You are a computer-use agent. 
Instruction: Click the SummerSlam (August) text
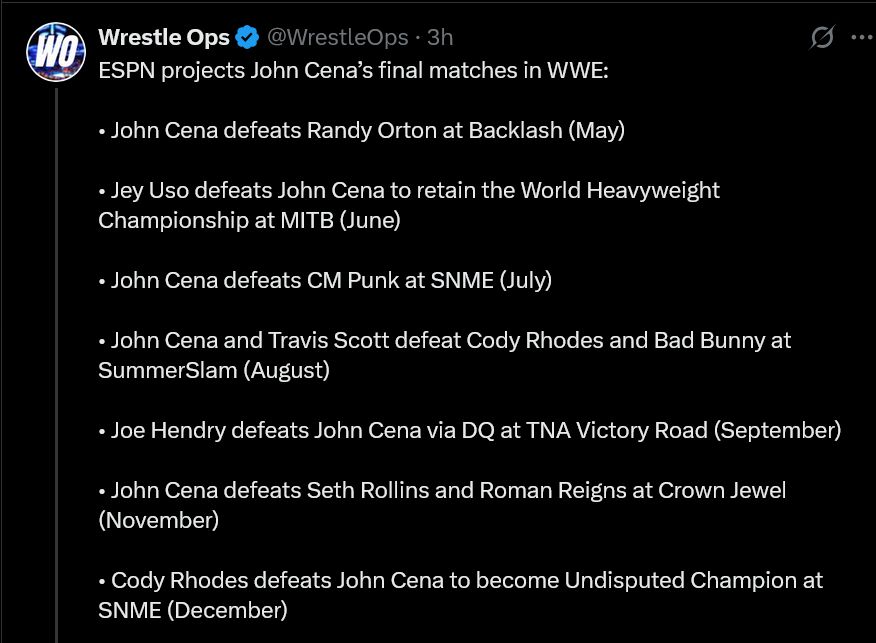[x=213, y=370]
